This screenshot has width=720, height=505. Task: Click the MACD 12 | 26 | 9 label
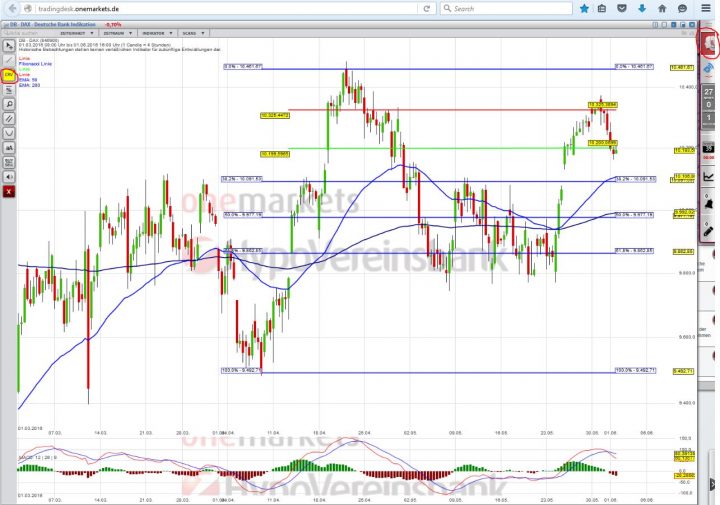(x=38, y=458)
